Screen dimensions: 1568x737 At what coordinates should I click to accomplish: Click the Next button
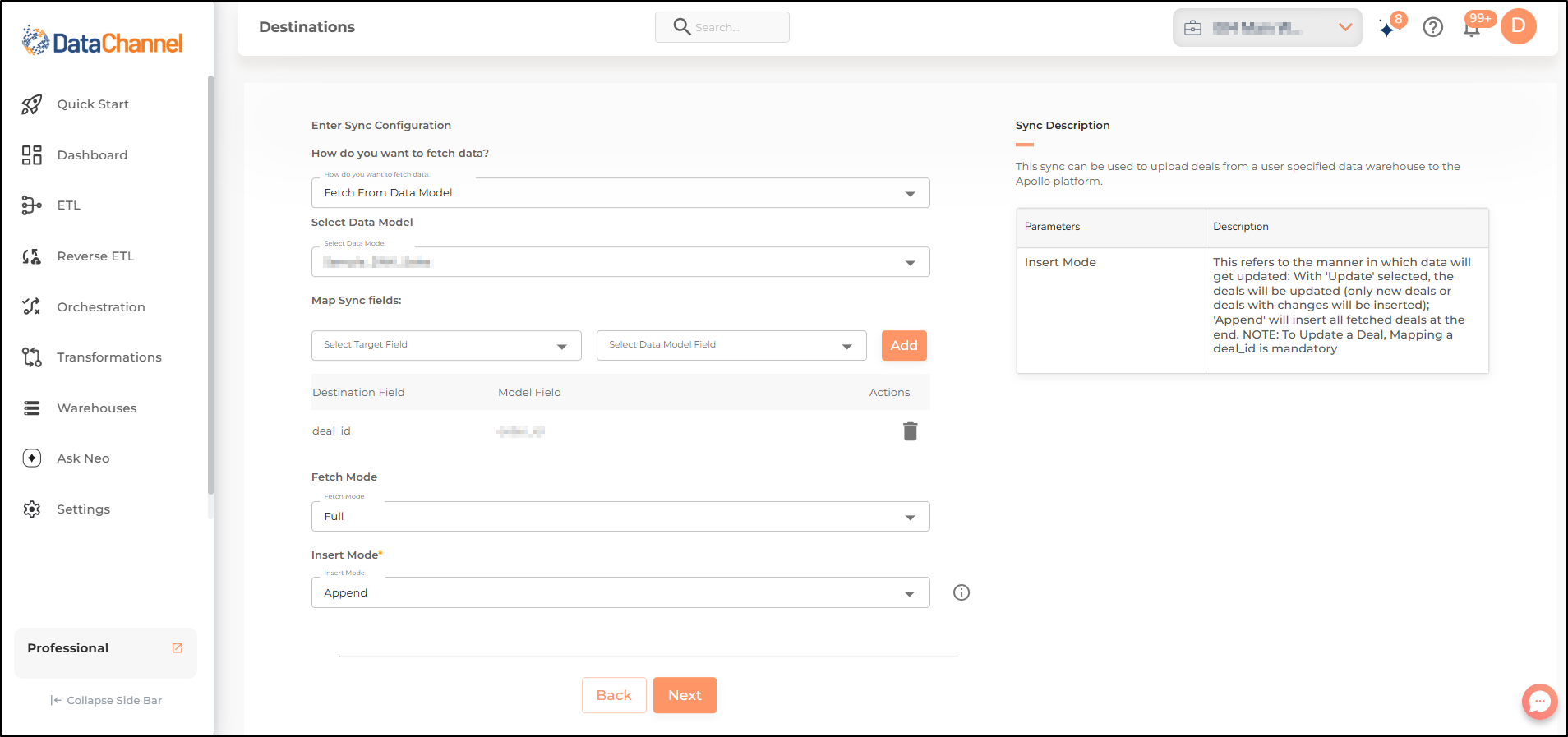click(x=685, y=695)
